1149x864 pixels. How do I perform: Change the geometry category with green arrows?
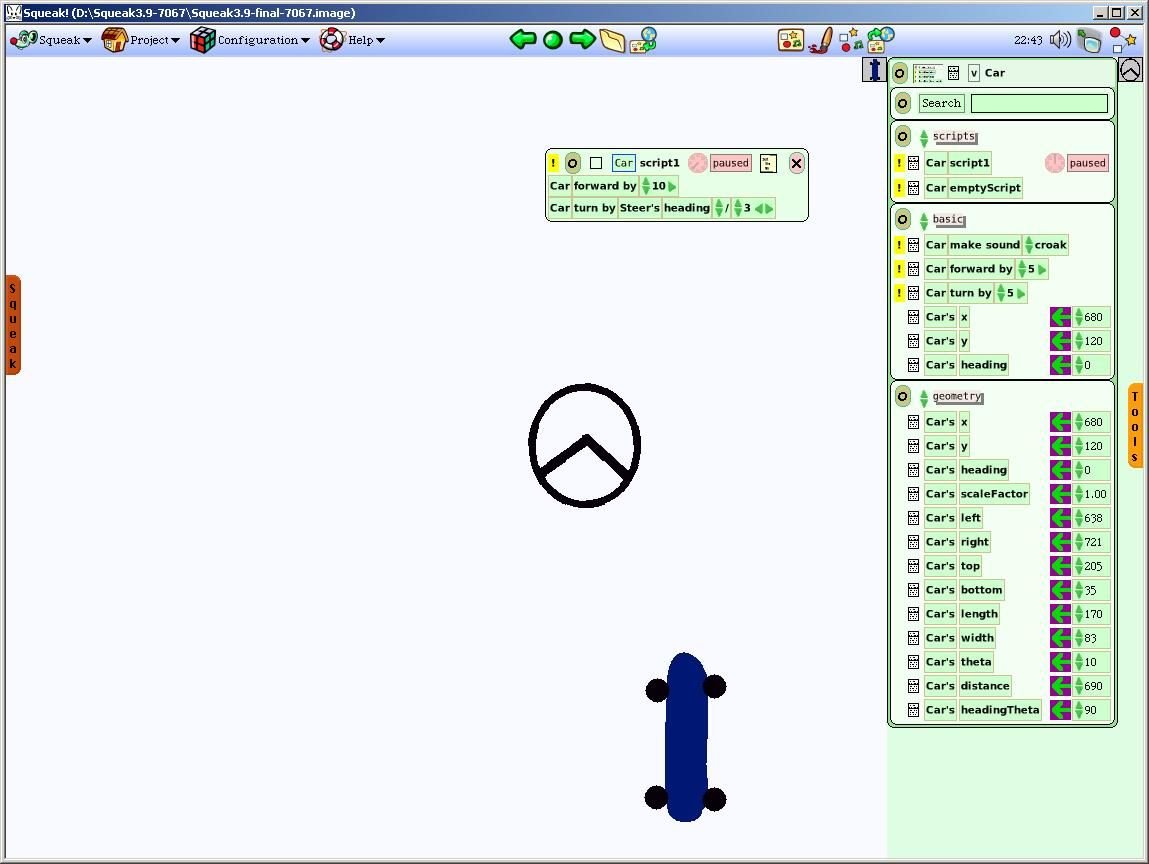point(924,397)
